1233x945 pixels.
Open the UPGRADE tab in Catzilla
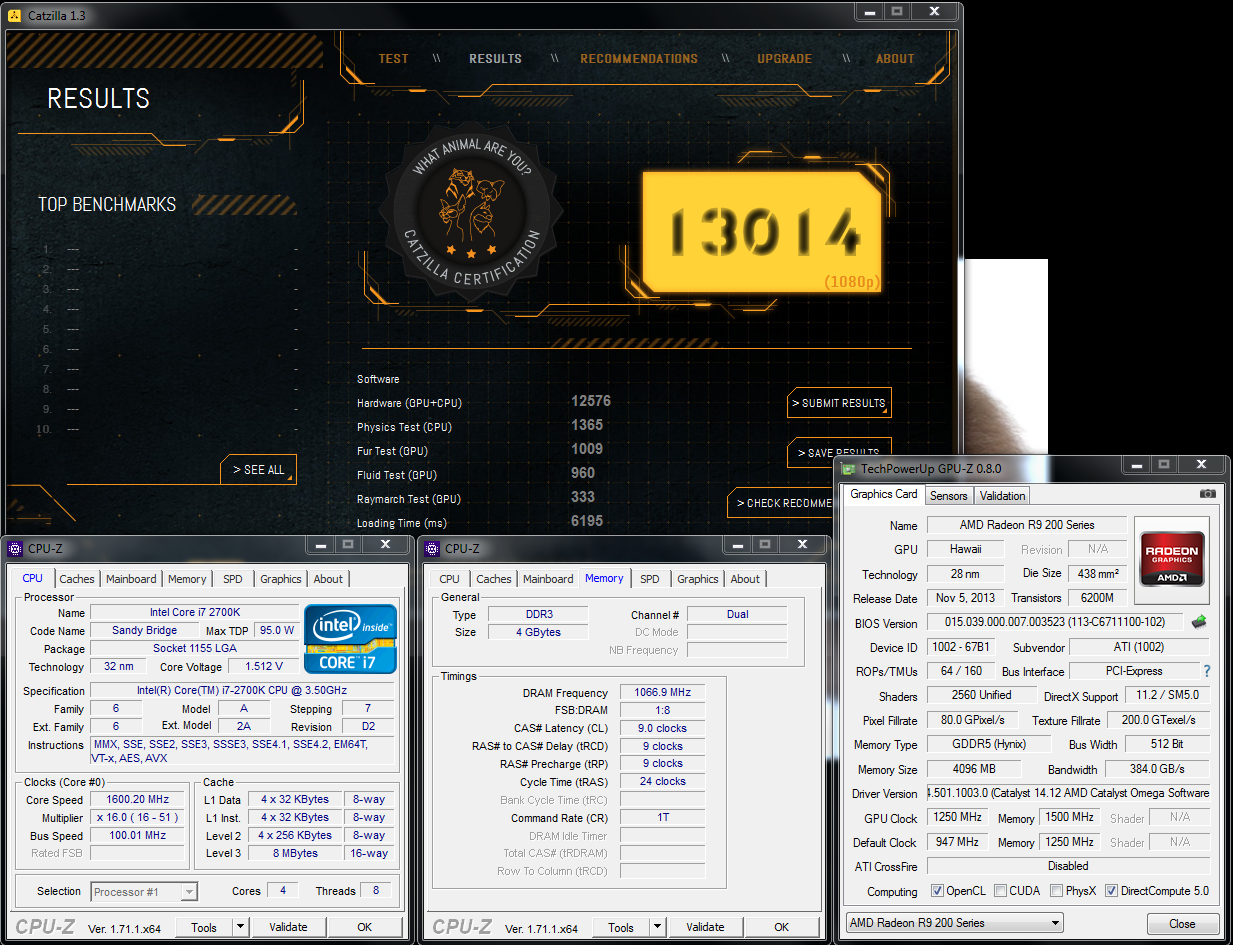(x=784, y=59)
